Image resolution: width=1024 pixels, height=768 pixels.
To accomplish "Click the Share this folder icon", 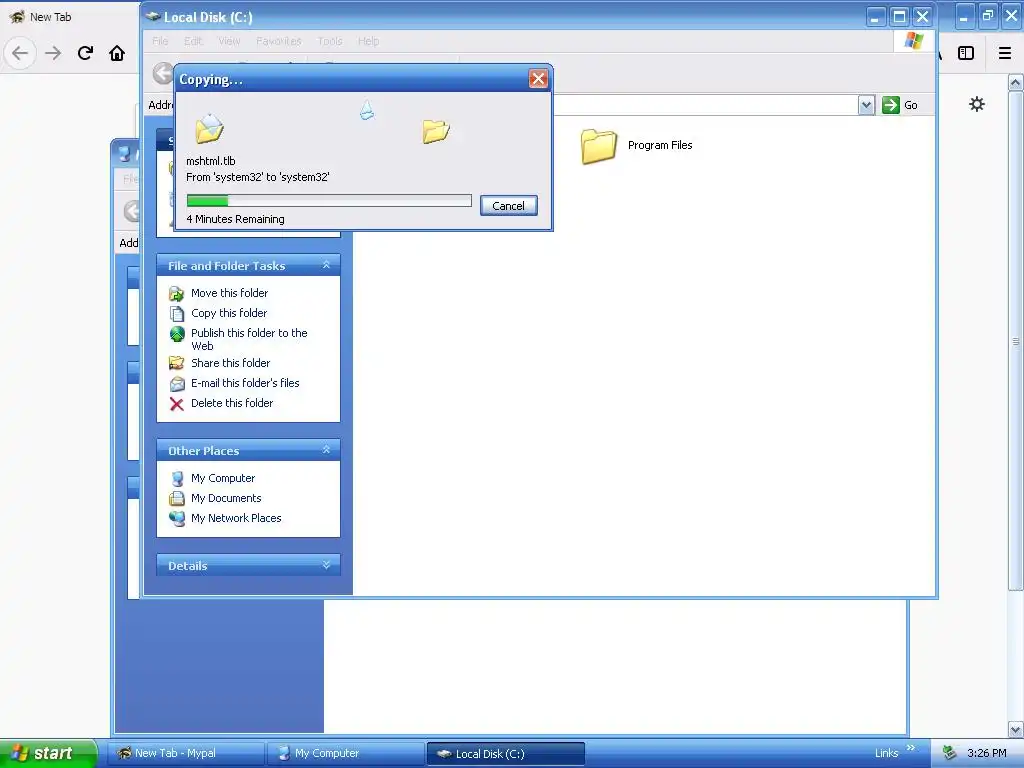I will point(176,363).
